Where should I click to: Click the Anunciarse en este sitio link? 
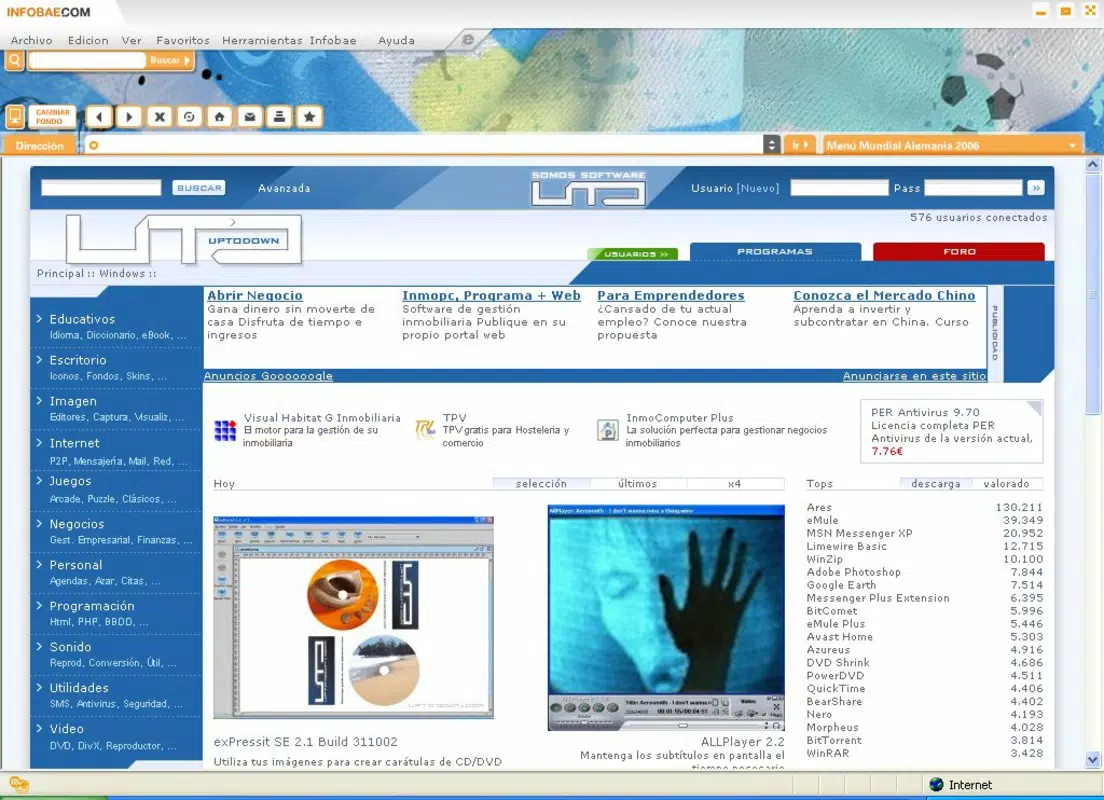pos(914,376)
